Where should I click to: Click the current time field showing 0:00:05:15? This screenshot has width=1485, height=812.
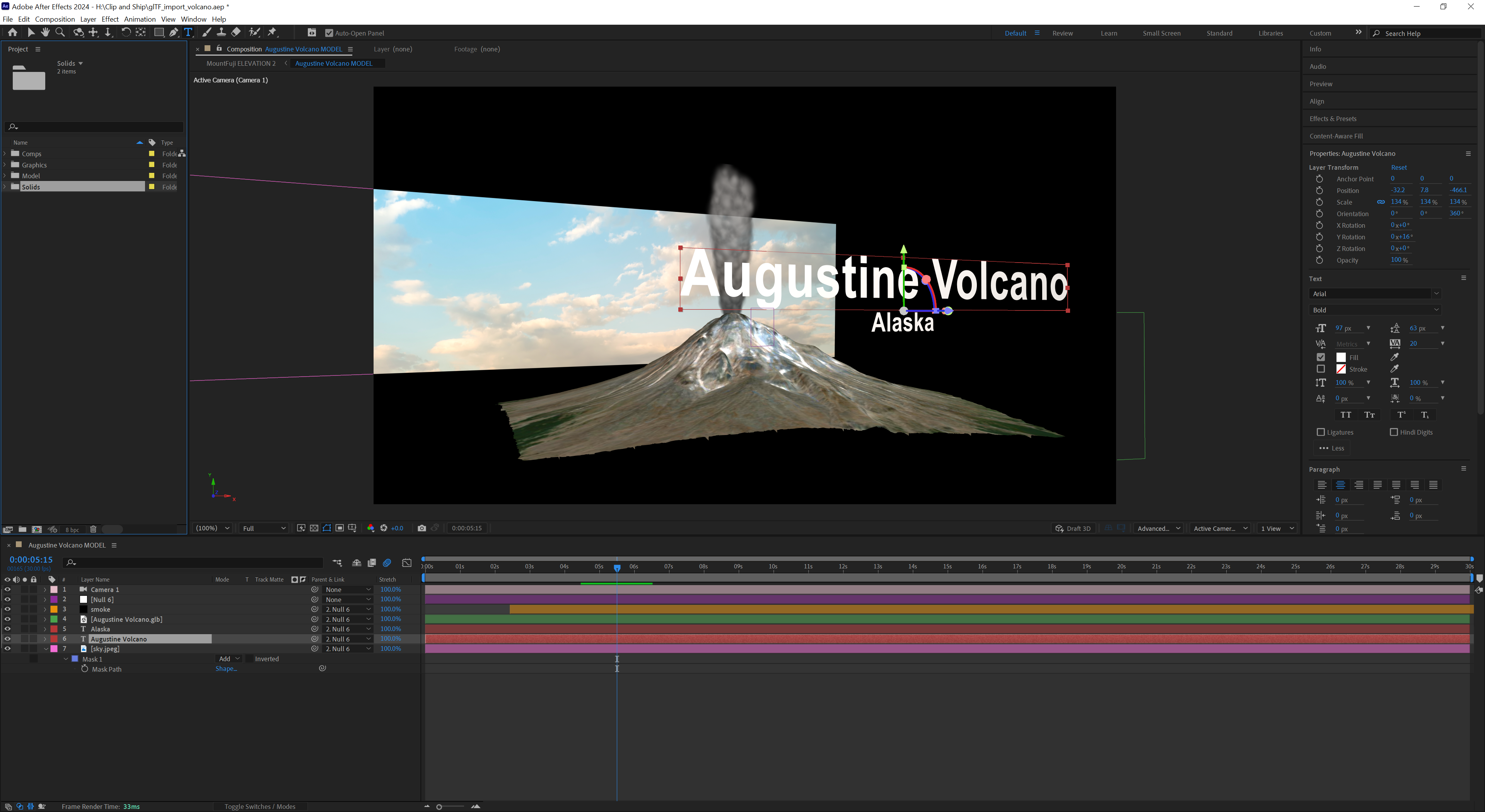pyautogui.click(x=31, y=559)
